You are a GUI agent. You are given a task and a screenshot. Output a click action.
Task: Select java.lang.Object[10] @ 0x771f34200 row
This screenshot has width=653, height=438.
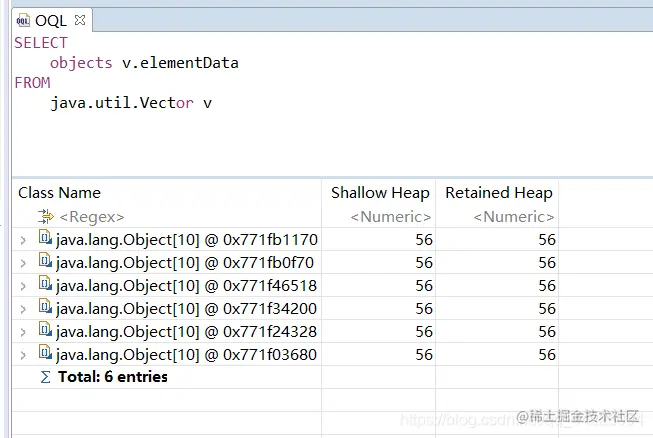coord(187,309)
